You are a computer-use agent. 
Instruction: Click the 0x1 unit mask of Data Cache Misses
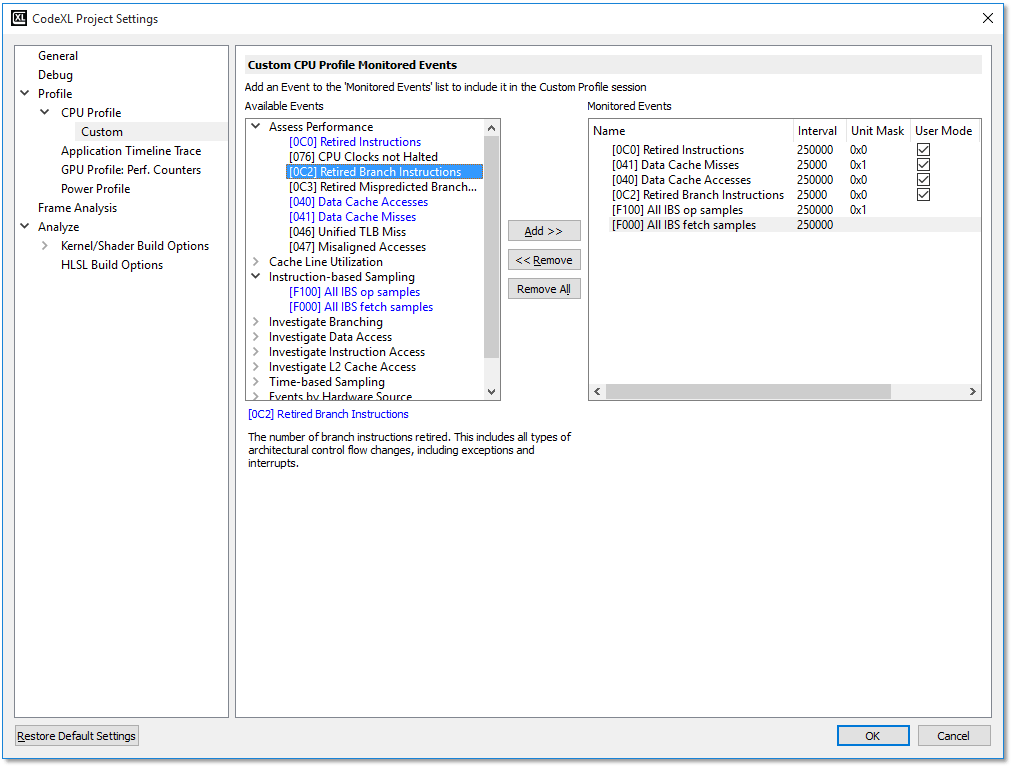(x=858, y=165)
